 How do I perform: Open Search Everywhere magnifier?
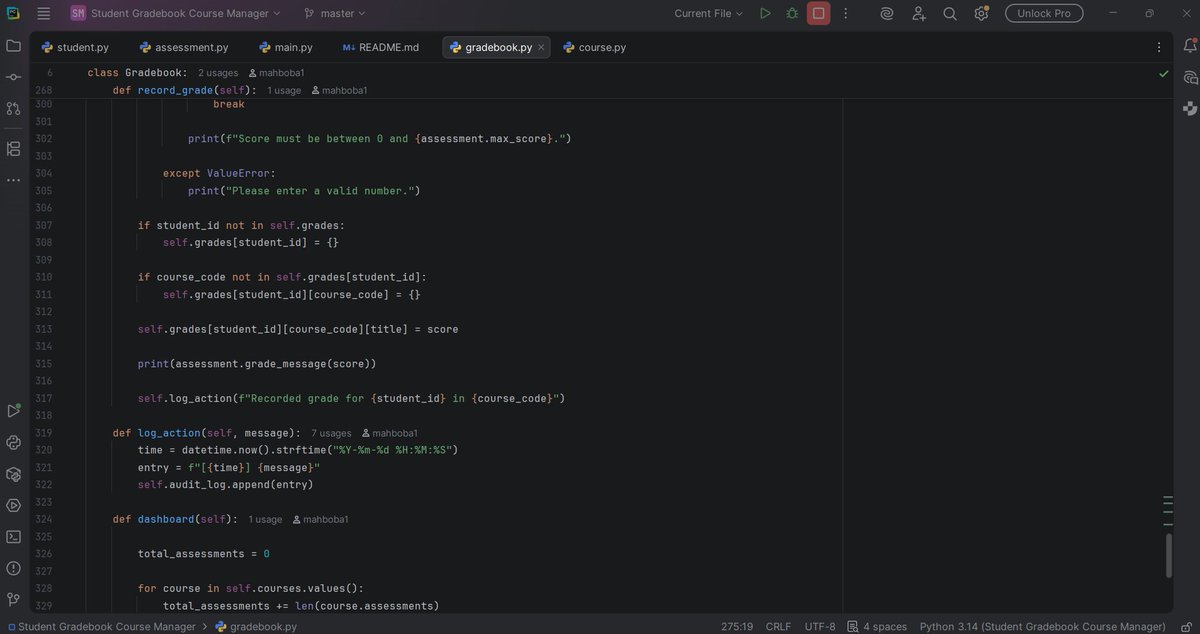[950, 13]
